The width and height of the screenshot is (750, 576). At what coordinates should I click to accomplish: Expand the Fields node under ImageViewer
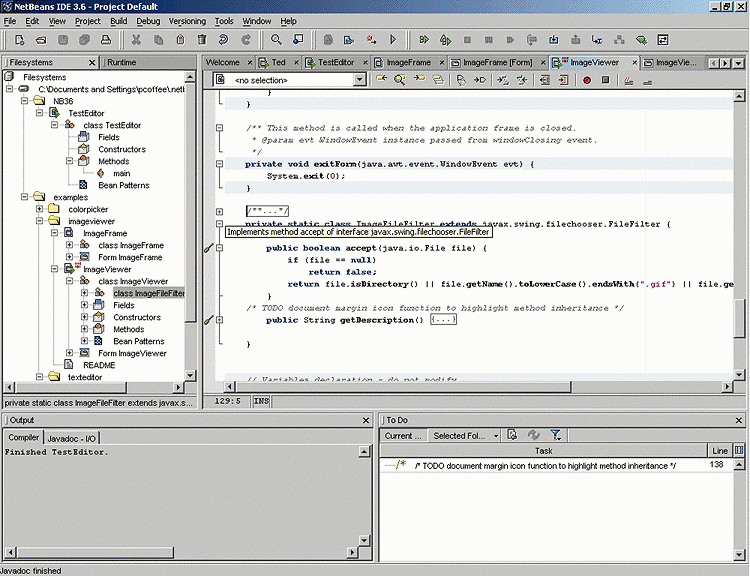click(85, 305)
